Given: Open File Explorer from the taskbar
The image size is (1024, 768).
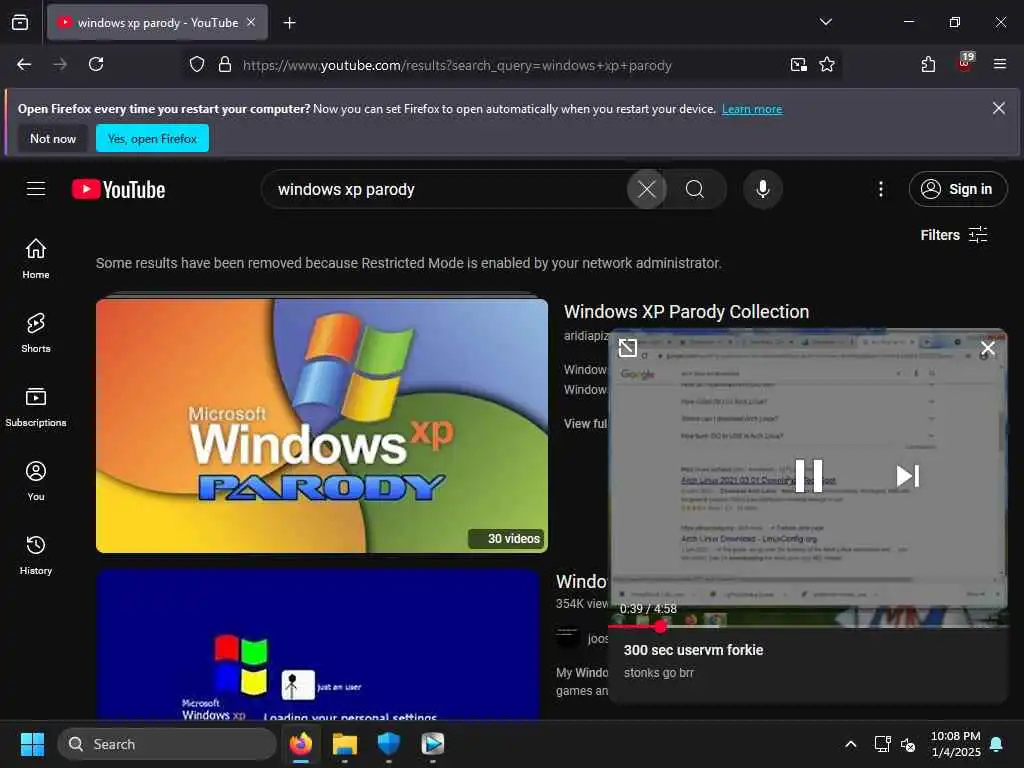Looking at the screenshot, I should click(x=345, y=744).
